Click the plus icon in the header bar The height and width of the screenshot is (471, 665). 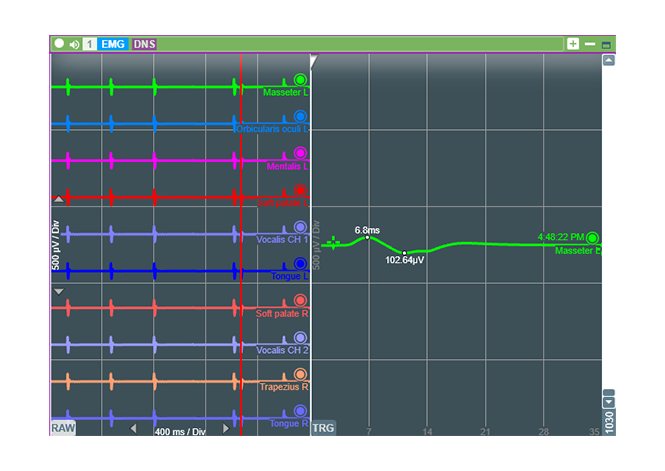tap(573, 44)
